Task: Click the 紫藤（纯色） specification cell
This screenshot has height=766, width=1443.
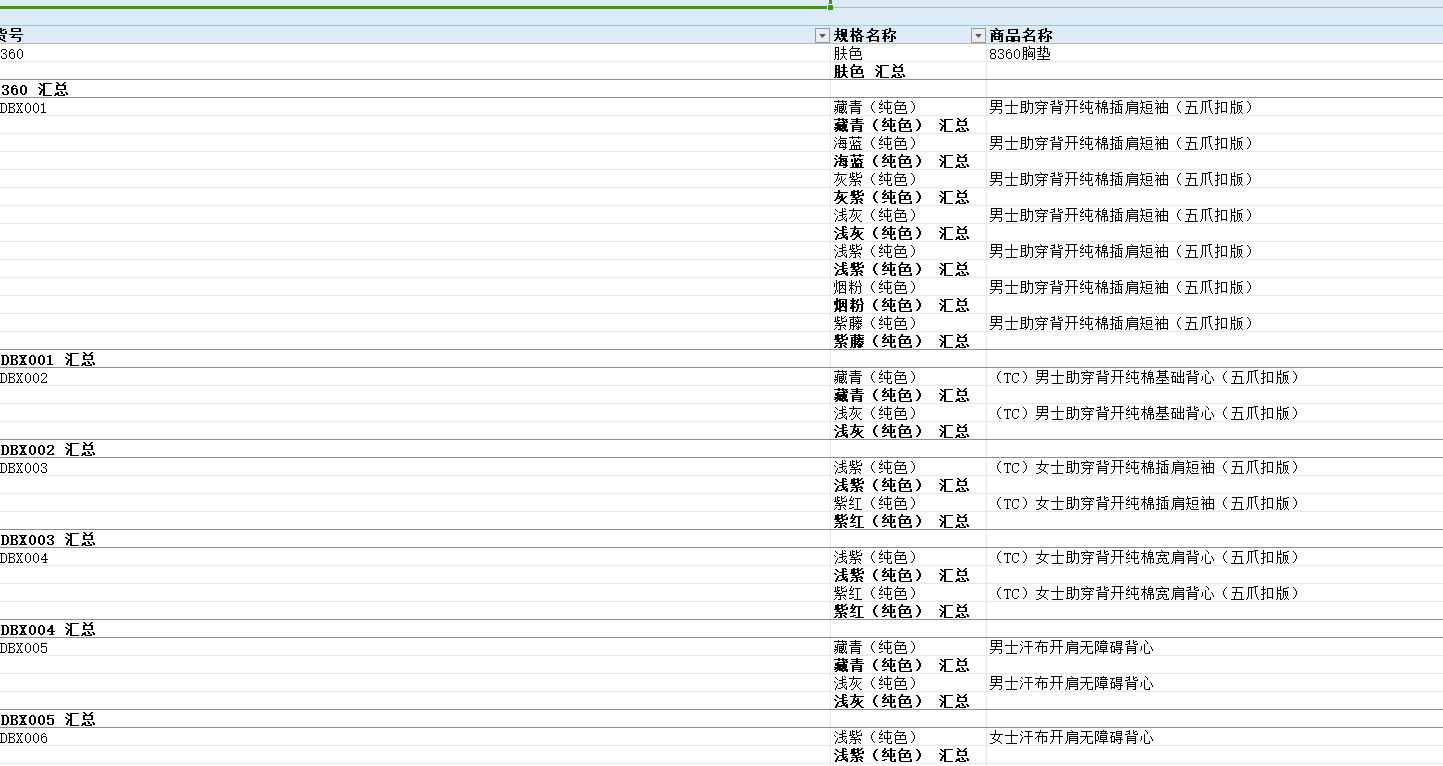Action: pyautogui.click(x=875, y=324)
